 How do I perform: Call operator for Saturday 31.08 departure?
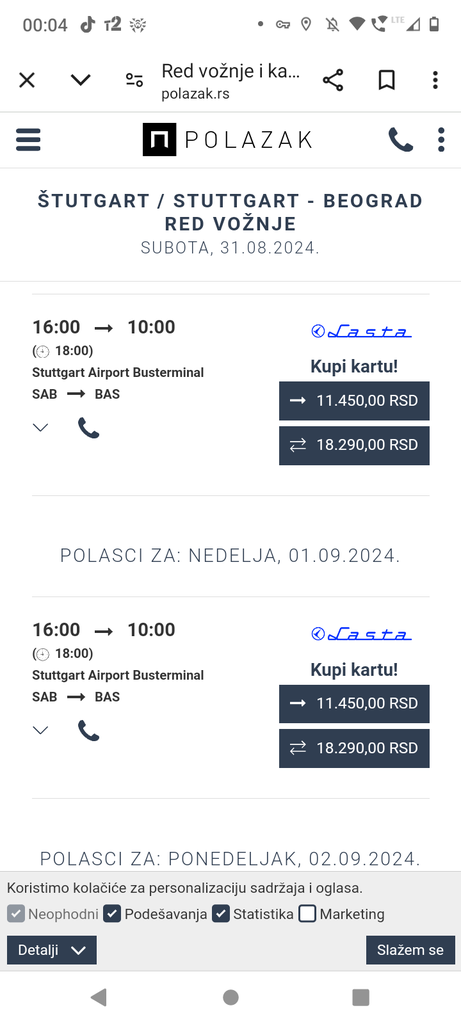89,428
